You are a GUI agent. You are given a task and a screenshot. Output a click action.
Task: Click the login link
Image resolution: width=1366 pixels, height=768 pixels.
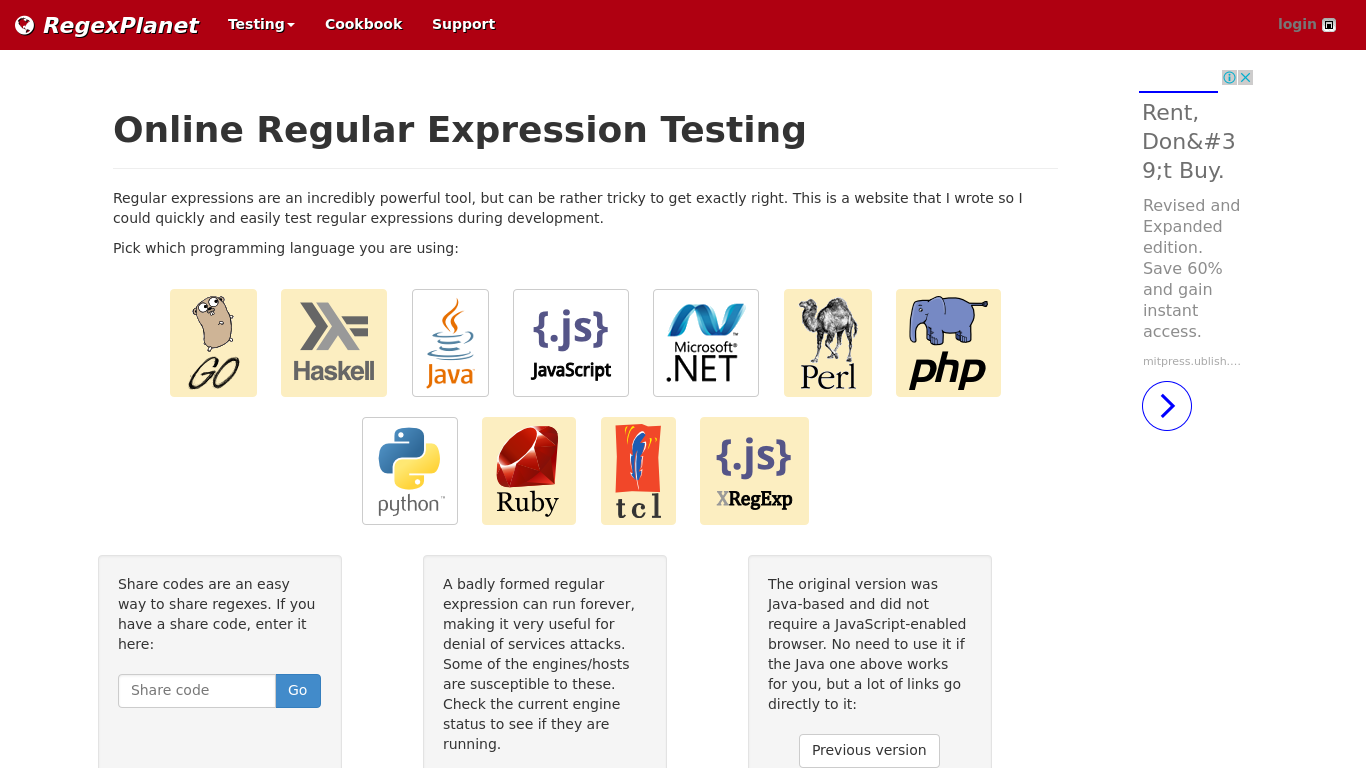pos(1297,24)
